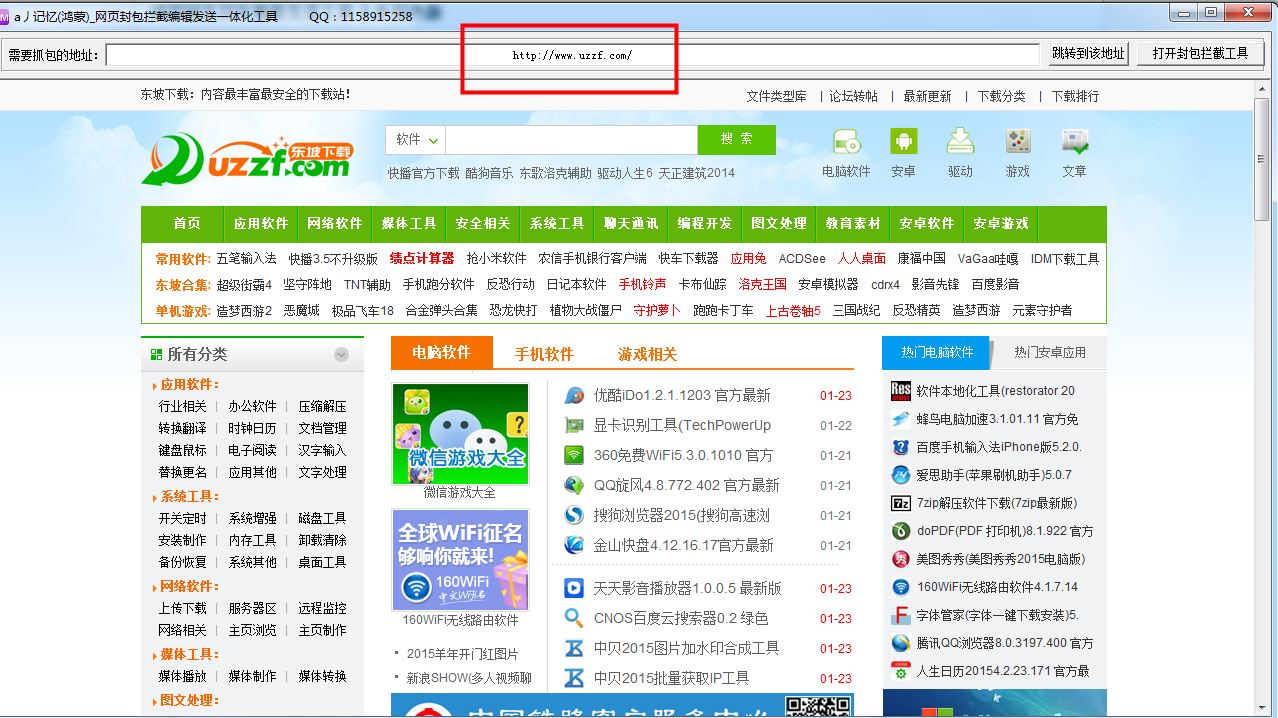Image resolution: width=1278 pixels, height=718 pixels.
Task: Select the 电脑软件 orange tab
Action: [x=442, y=353]
